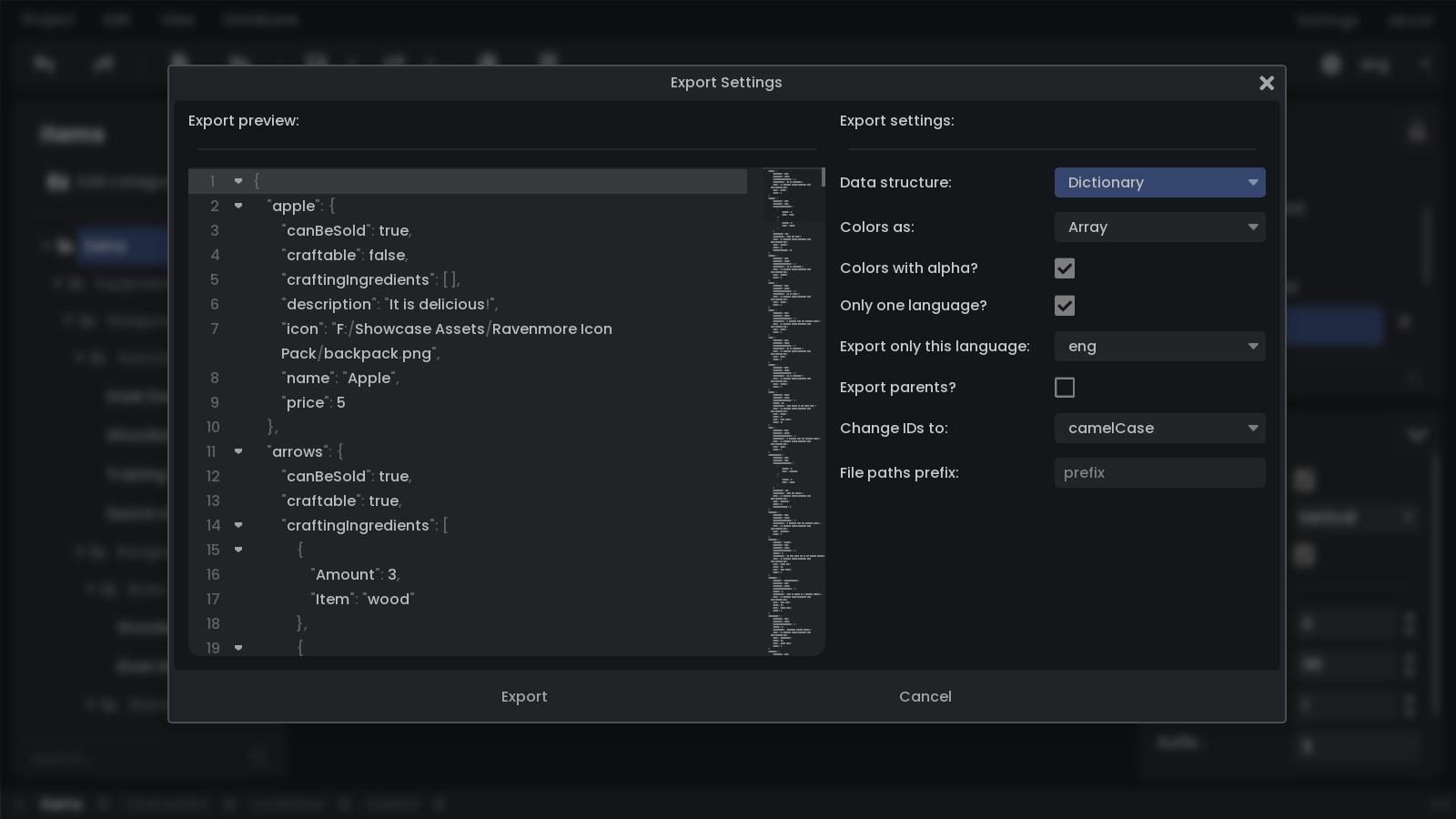The height and width of the screenshot is (819, 1456).
Task: Collapse the ingredient object on line 15
Action: tap(238, 550)
